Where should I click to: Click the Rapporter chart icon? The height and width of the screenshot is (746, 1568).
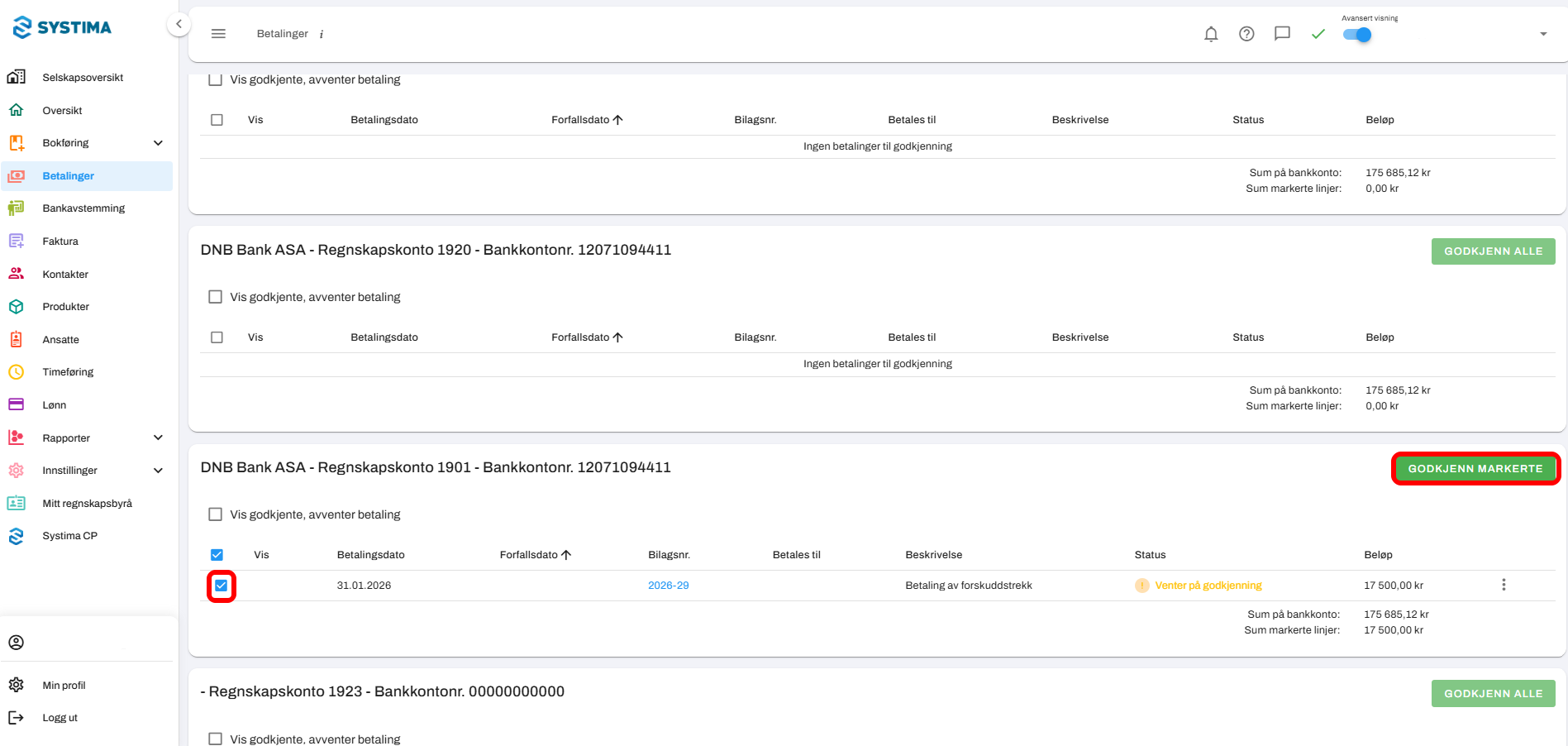click(x=16, y=438)
